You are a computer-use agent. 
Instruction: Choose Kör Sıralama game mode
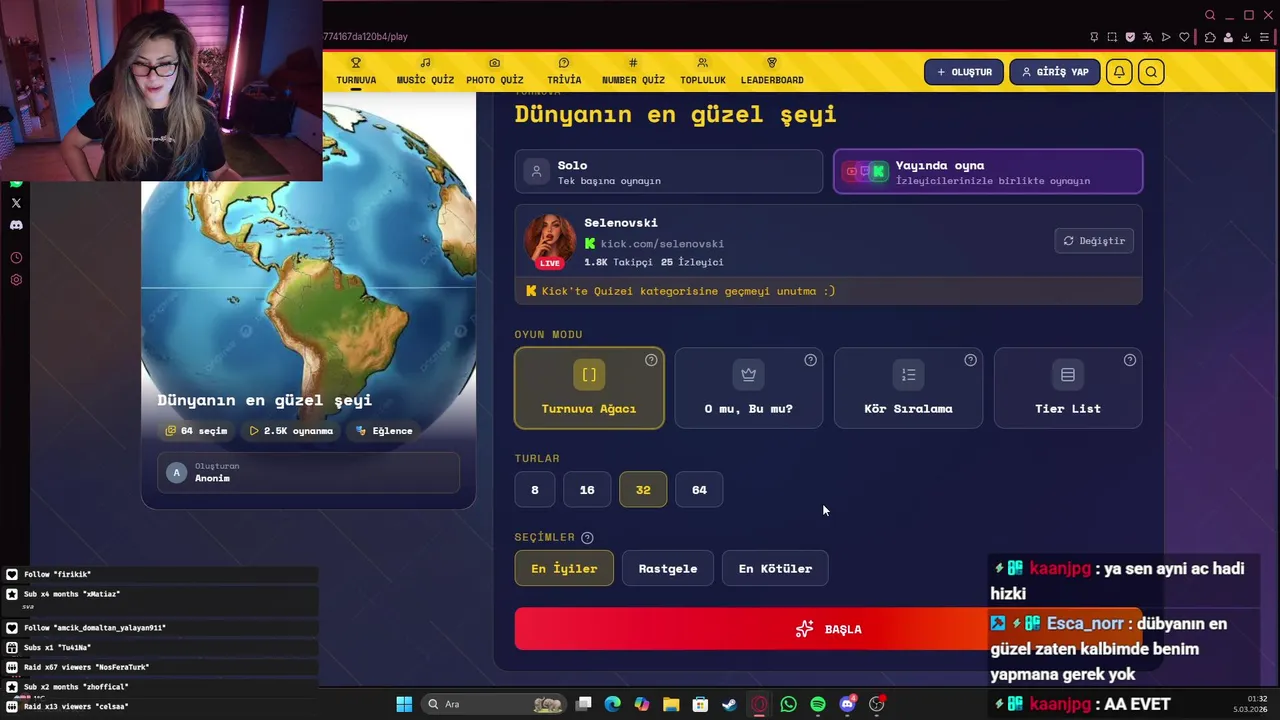tap(908, 388)
